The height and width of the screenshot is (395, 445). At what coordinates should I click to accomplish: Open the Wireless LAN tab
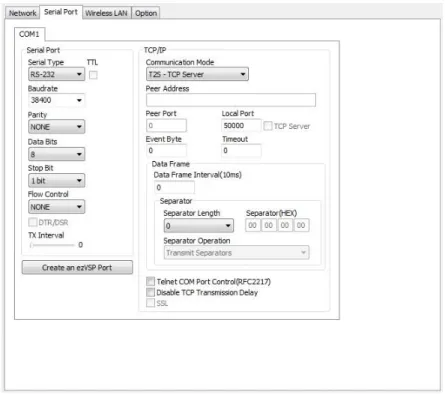tap(106, 13)
